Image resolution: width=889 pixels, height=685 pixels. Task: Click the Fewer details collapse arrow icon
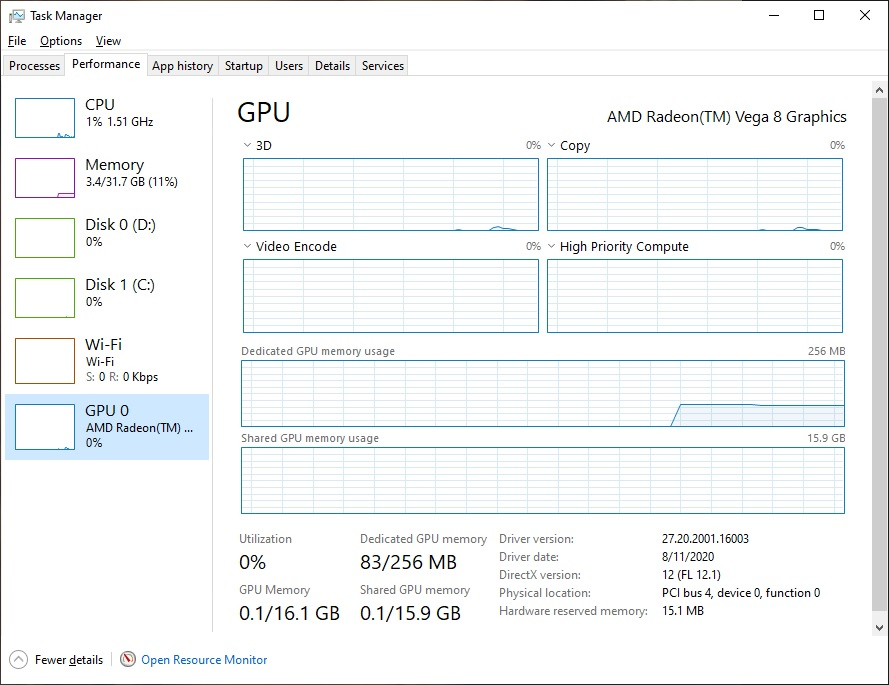click(18, 659)
